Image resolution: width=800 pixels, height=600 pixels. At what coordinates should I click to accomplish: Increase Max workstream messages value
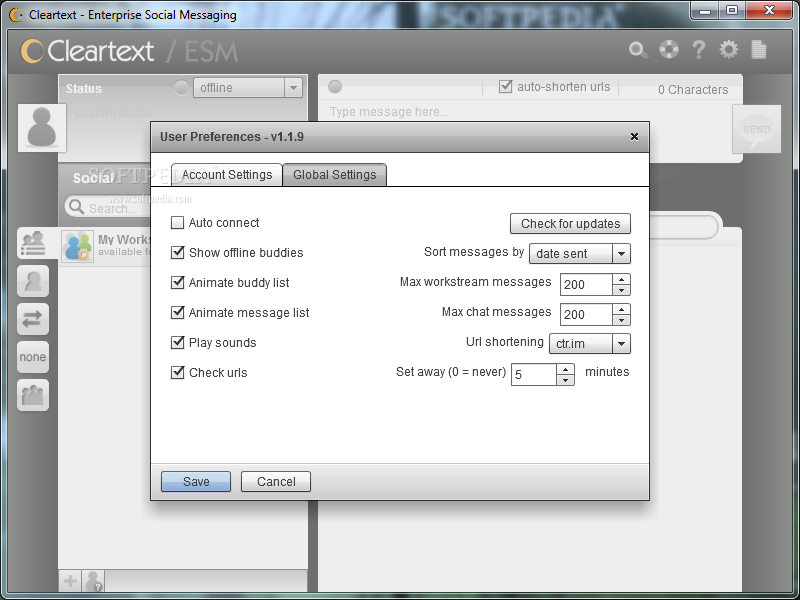pyautogui.click(x=621, y=279)
